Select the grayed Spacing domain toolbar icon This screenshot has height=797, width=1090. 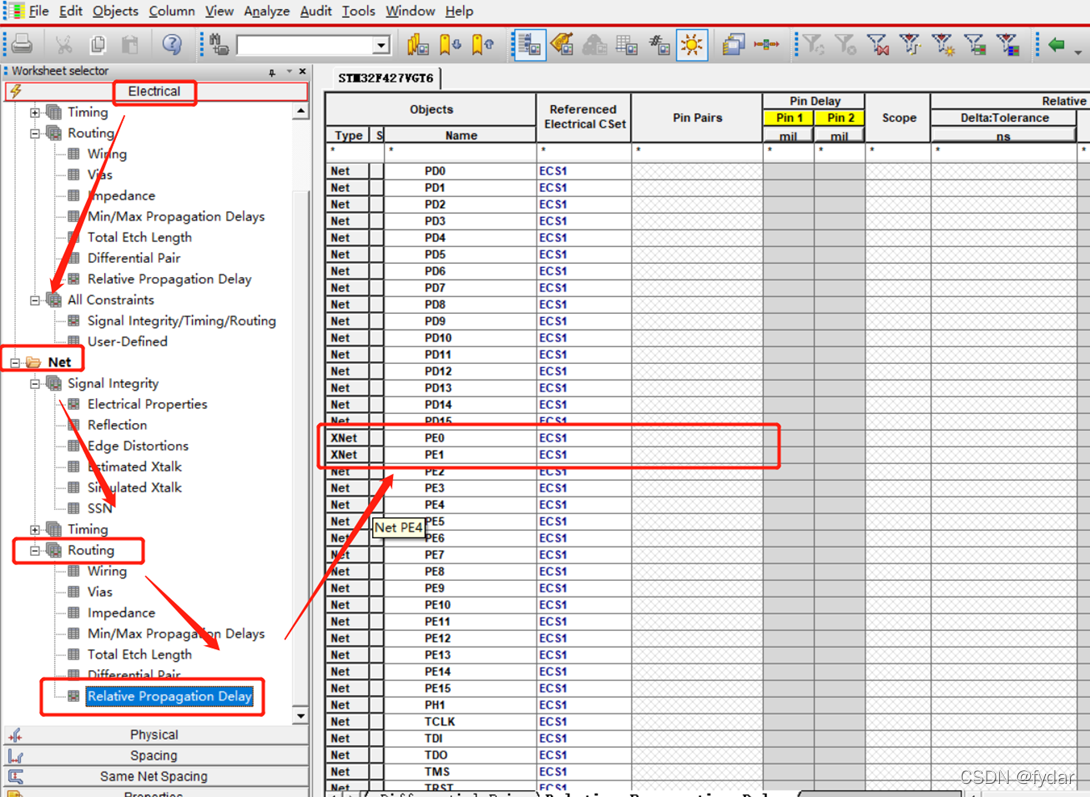pyautogui.click(x=594, y=44)
